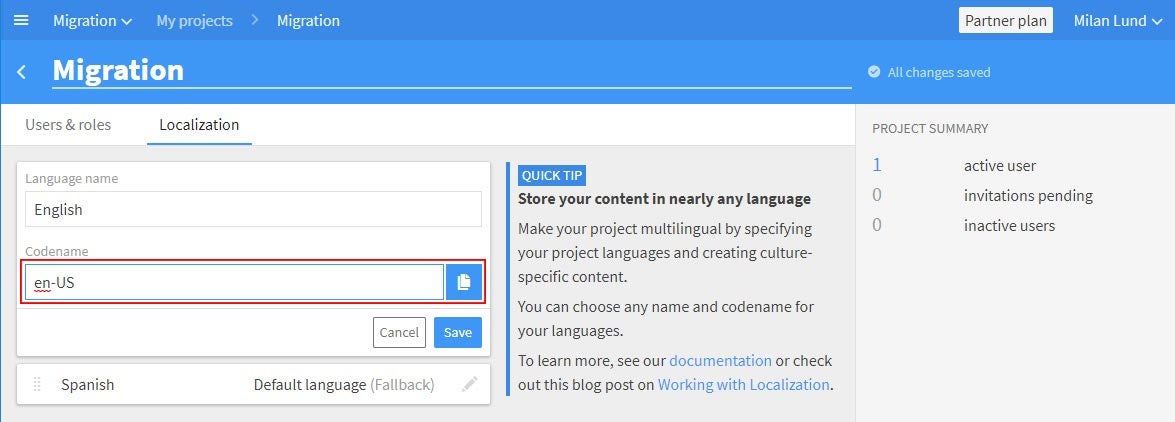
Task: Save the language settings
Action: [458, 332]
